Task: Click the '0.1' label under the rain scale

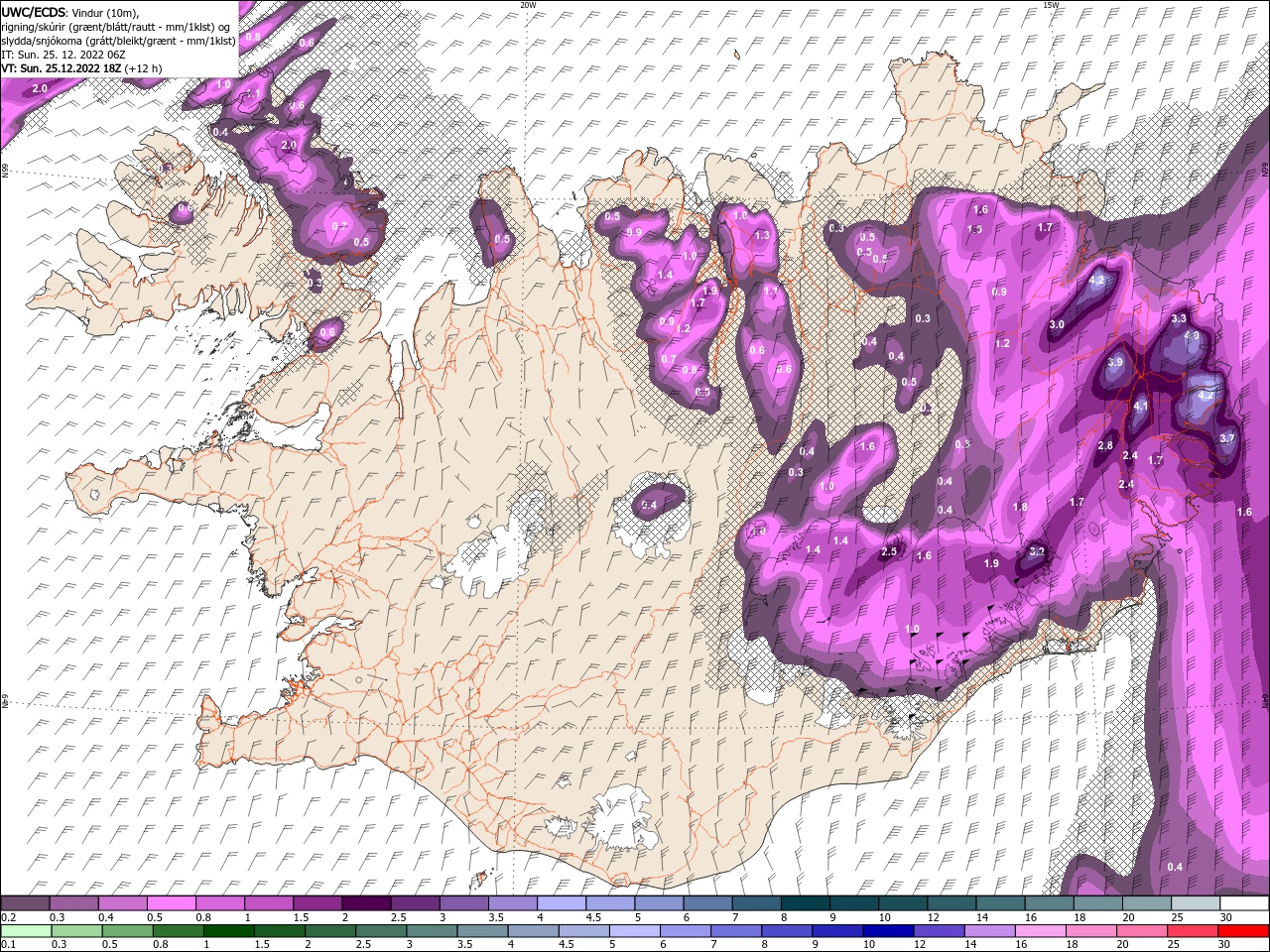Action: tap(7, 945)
